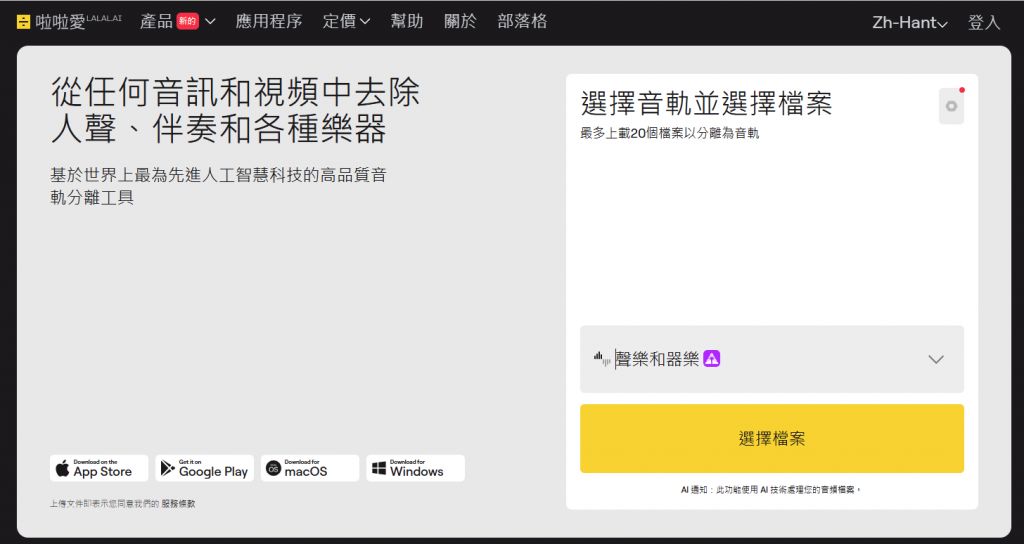Click the Windows logo icon
The height and width of the screenshot is (544, 1024).
click(x=379, y=468)
